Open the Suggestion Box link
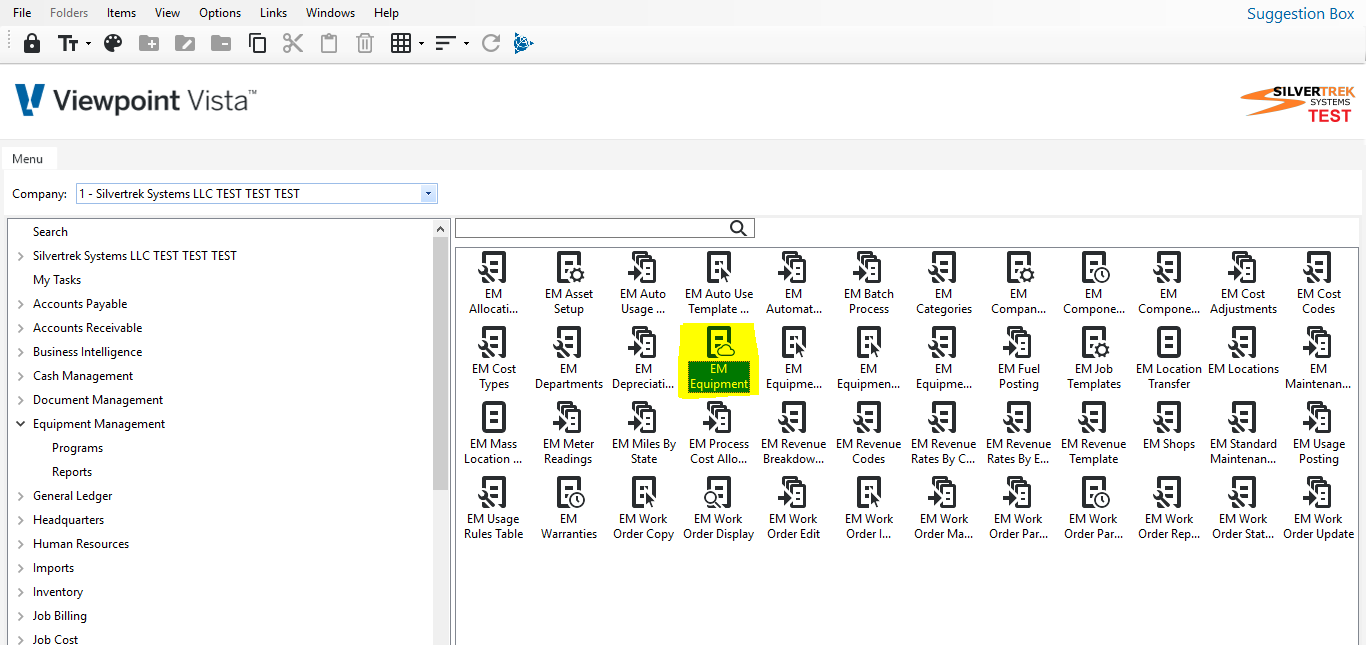 pyautogui.click(x=1300, y=13)
